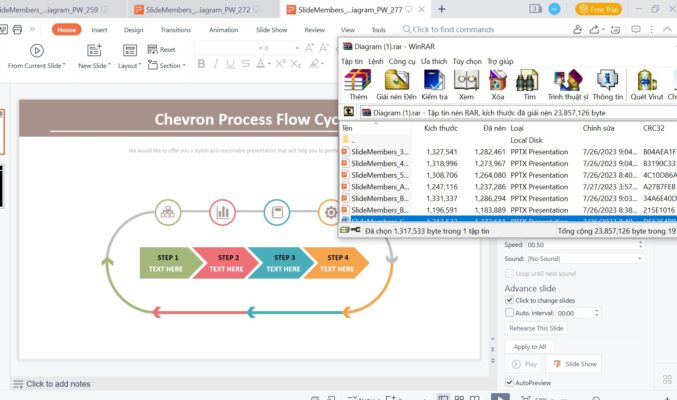This screenshot has width=677, height=400.
Task: Click the Increase Font Size icon
Action: pos(310,48)
